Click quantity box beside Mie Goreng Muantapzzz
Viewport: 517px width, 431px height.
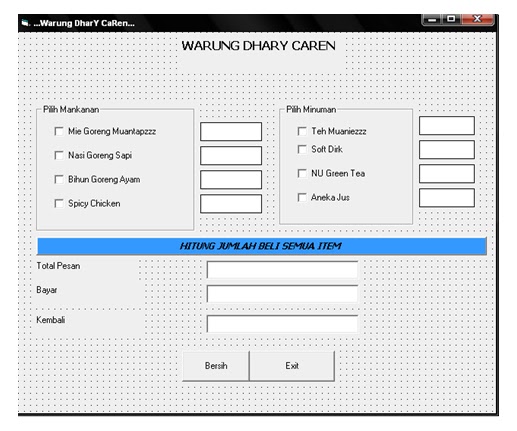[x=231, y=132]
